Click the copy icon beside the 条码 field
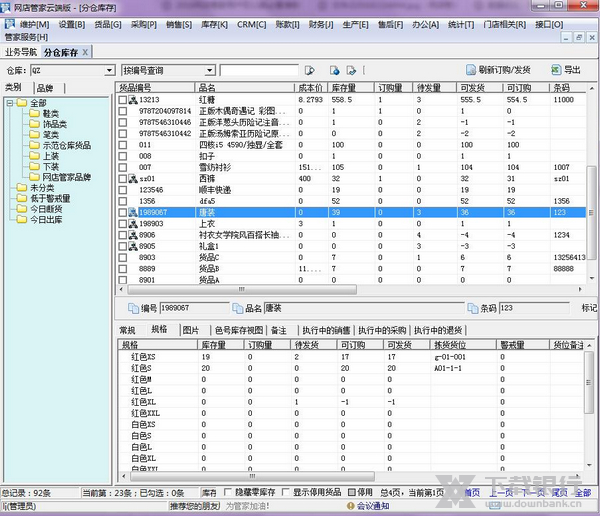Viewport: 600px width, 516px height. [473, 308]
